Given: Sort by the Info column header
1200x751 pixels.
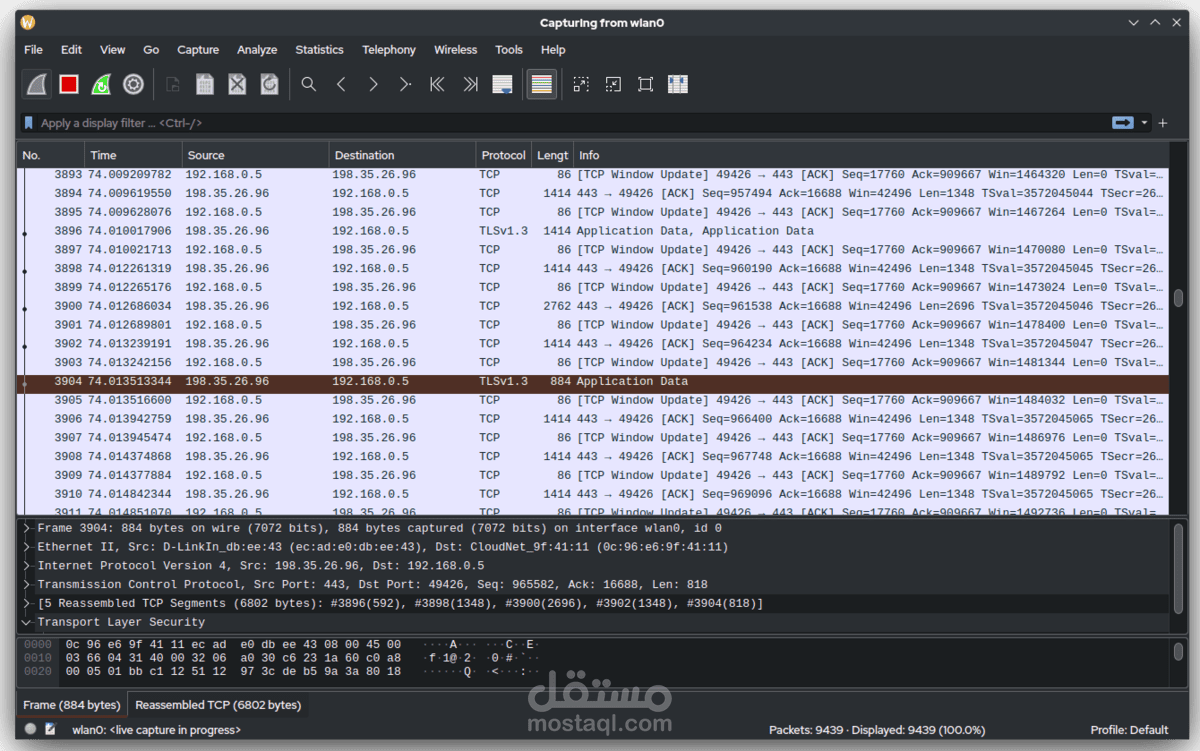Looking at the screenshot, I should tap(870, 155).
